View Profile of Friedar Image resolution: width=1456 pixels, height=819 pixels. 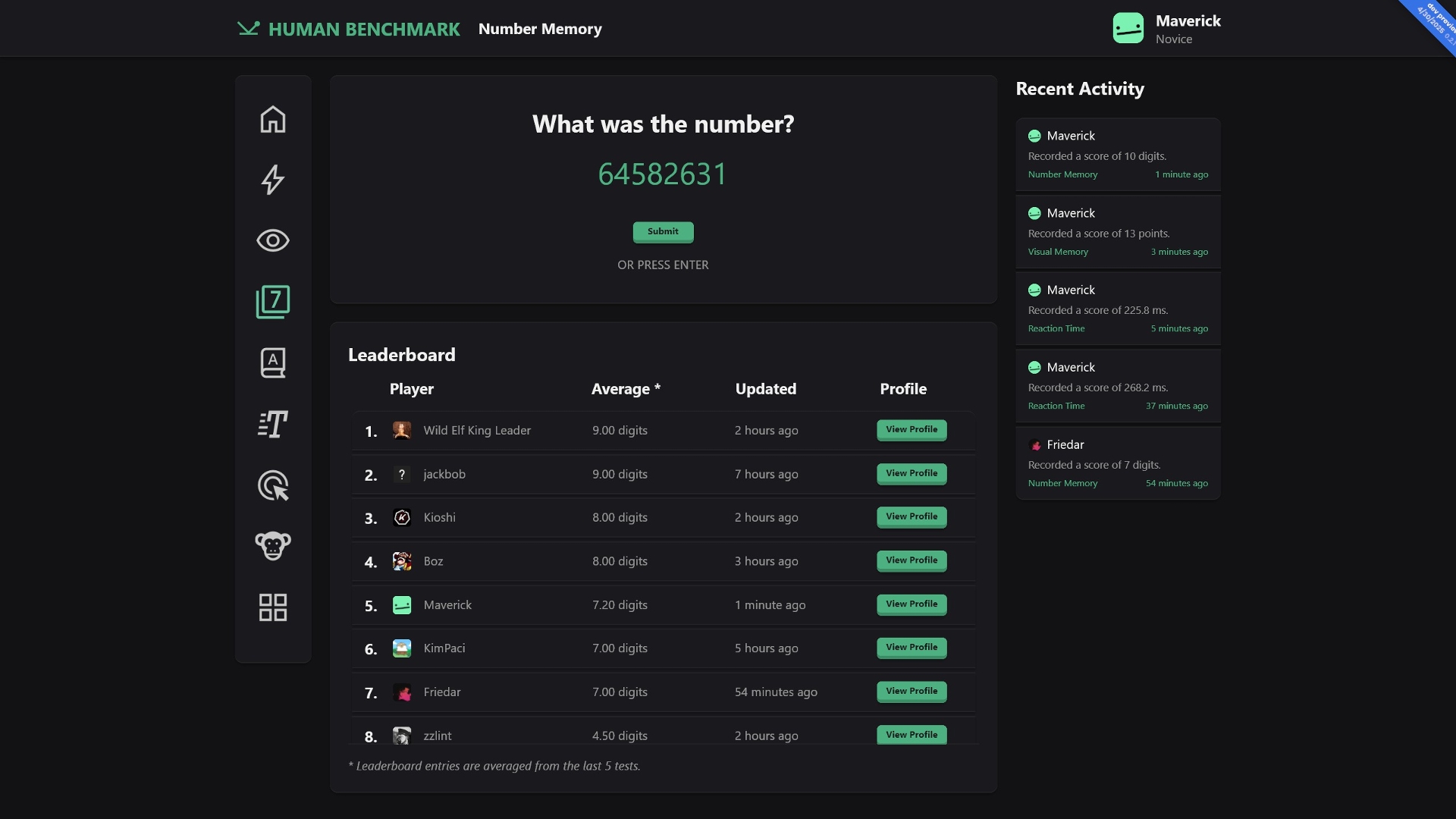[912, 692]
